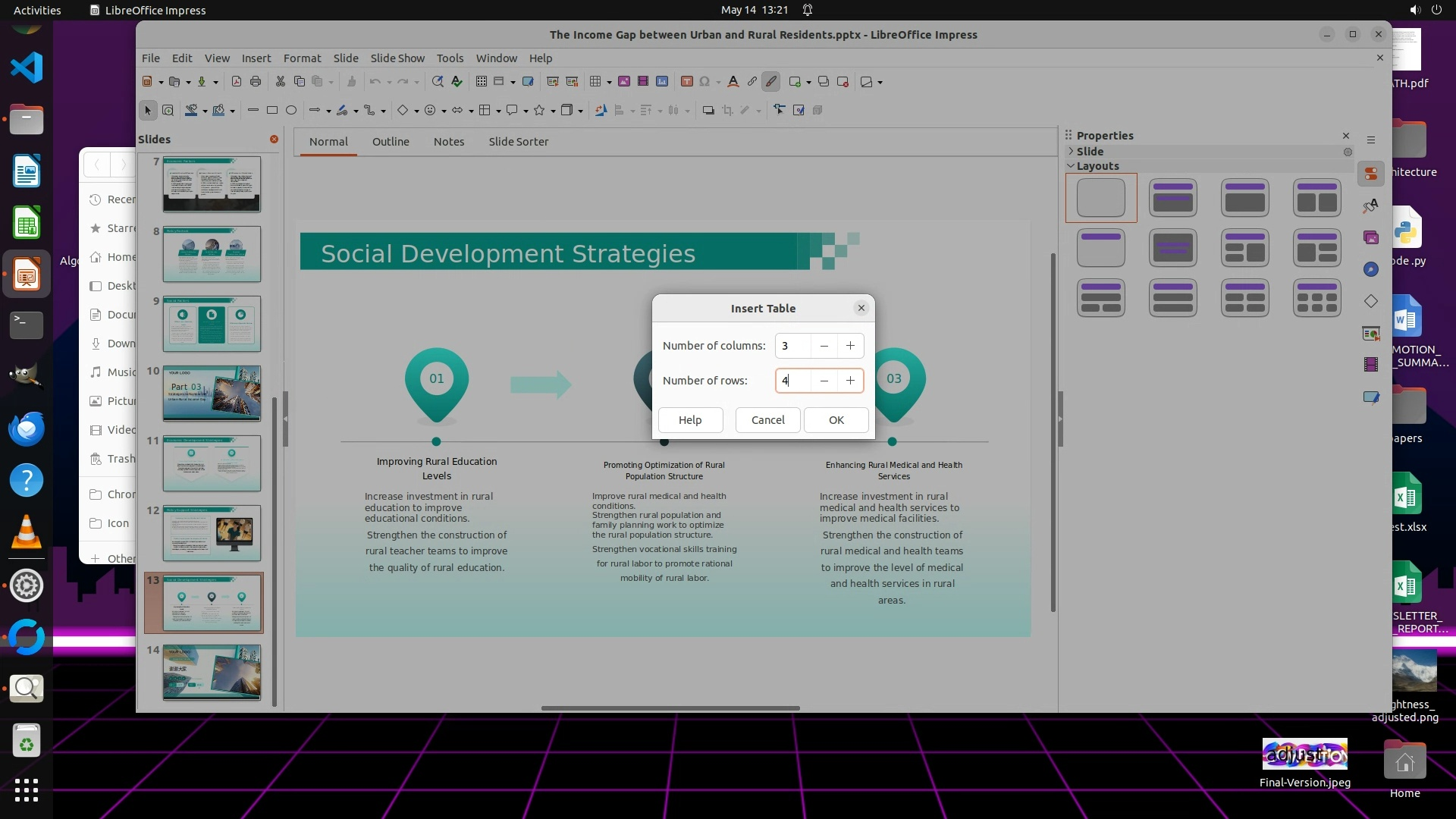Toggle the Display Grid button
The image size is (1456, 819).
481,82
